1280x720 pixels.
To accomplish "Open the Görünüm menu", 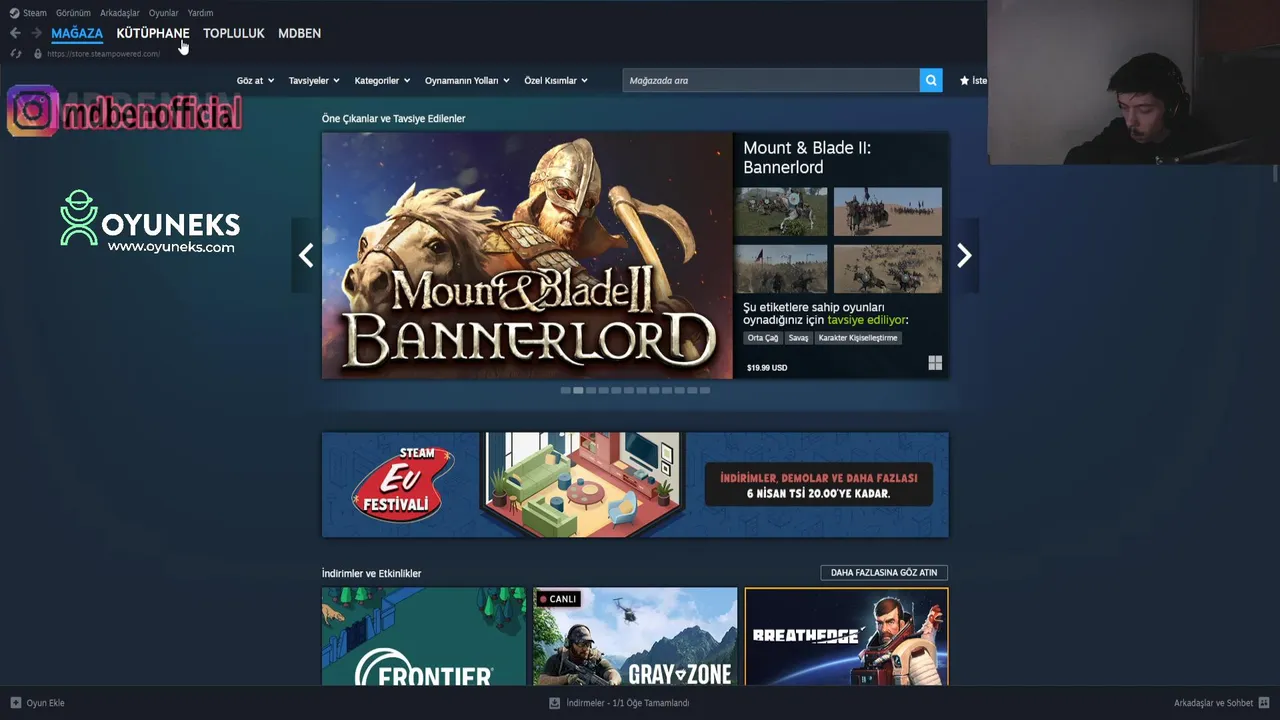I will point(73,13).
